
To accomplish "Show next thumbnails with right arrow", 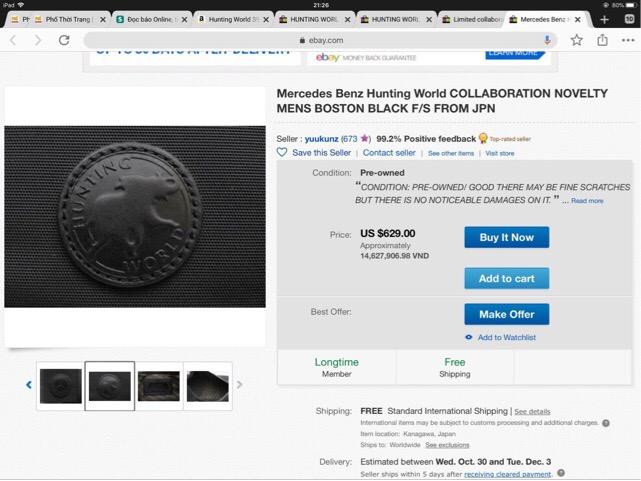I will click(240, 385).
